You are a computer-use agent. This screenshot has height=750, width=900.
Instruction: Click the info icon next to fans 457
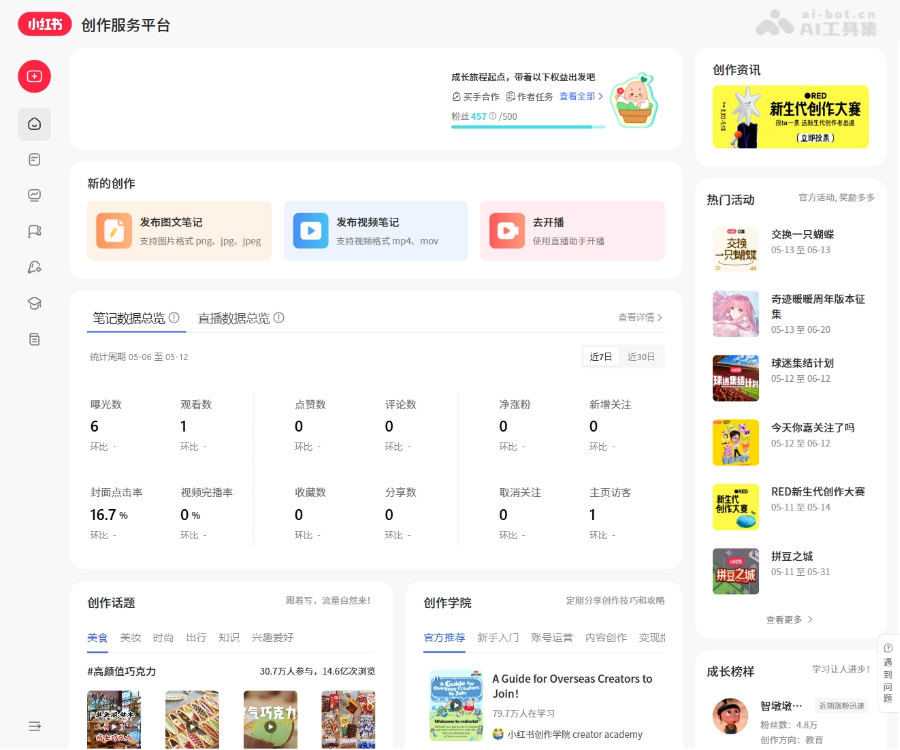492,116
